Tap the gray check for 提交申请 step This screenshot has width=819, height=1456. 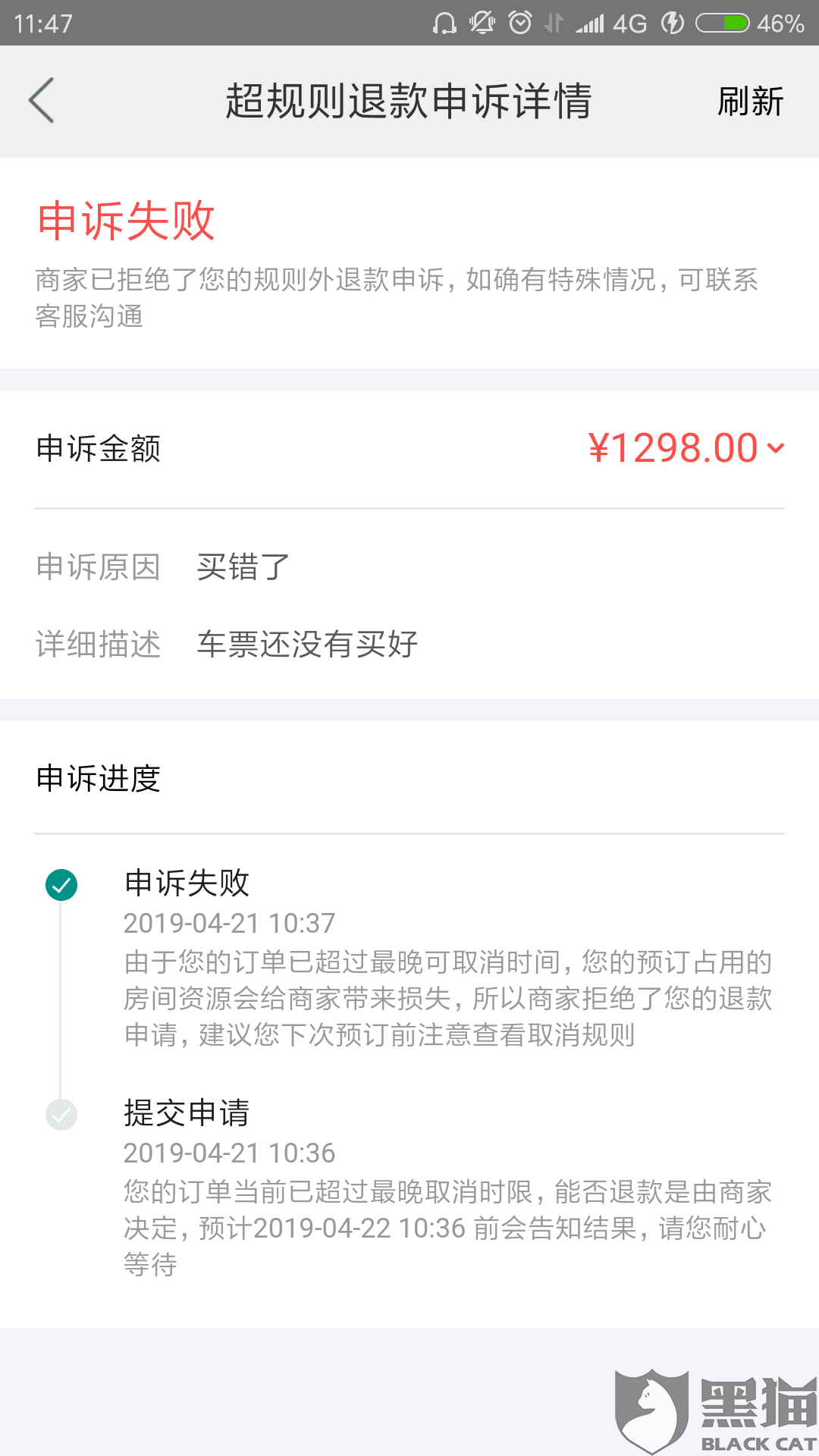pyautogui.click(x=61, y=1114)
